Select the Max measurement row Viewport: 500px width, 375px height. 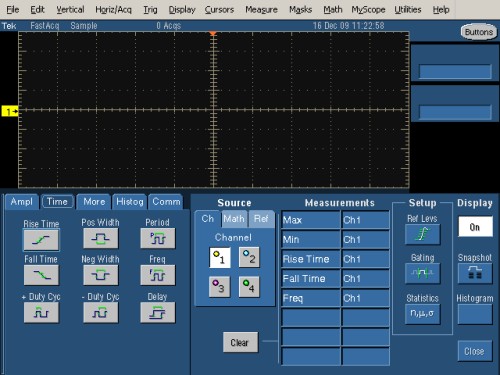[x=311, y=220]
